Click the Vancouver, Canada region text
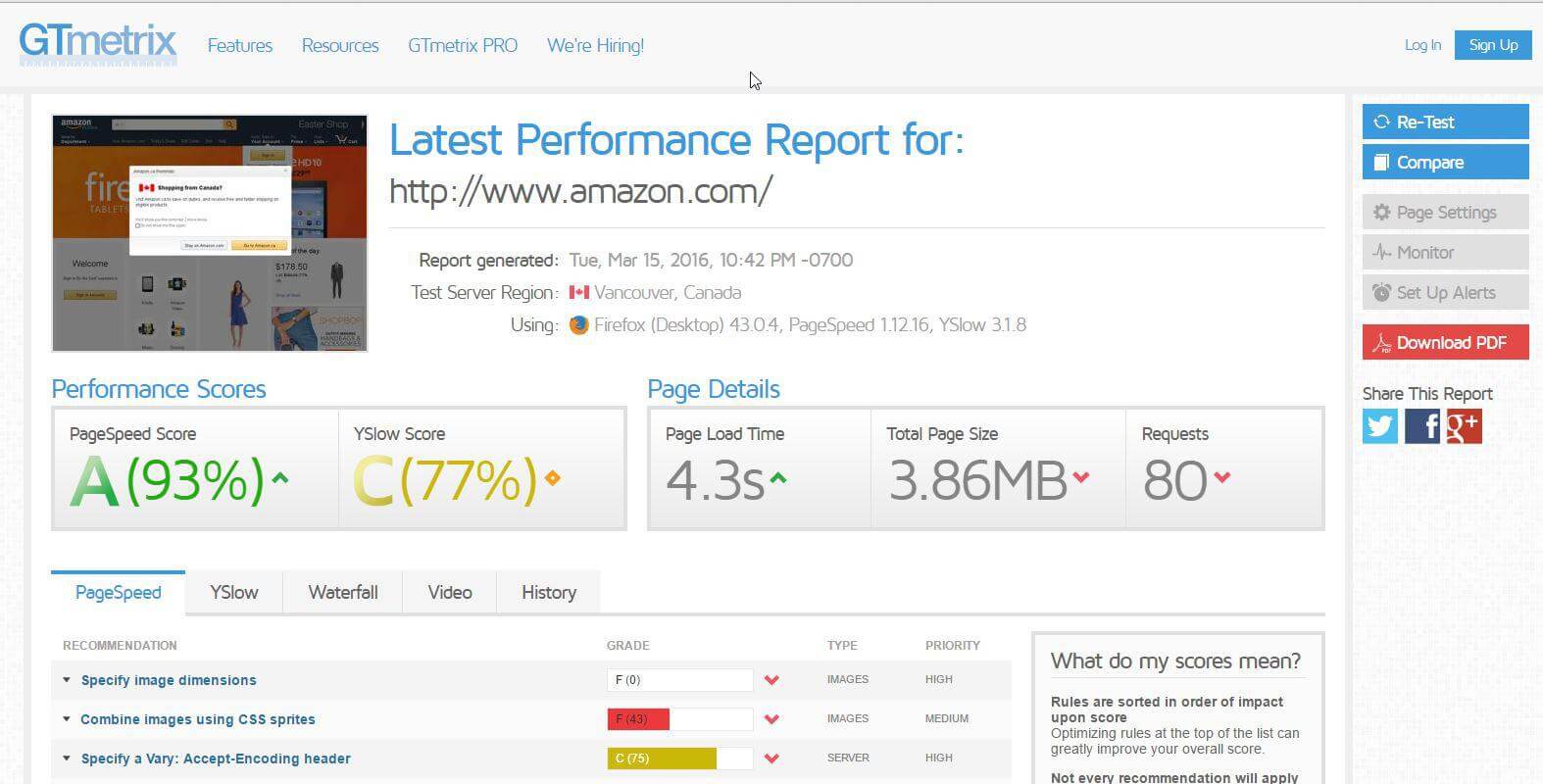1543x784 pixels. pyautogui.click(x=668, y=292)
